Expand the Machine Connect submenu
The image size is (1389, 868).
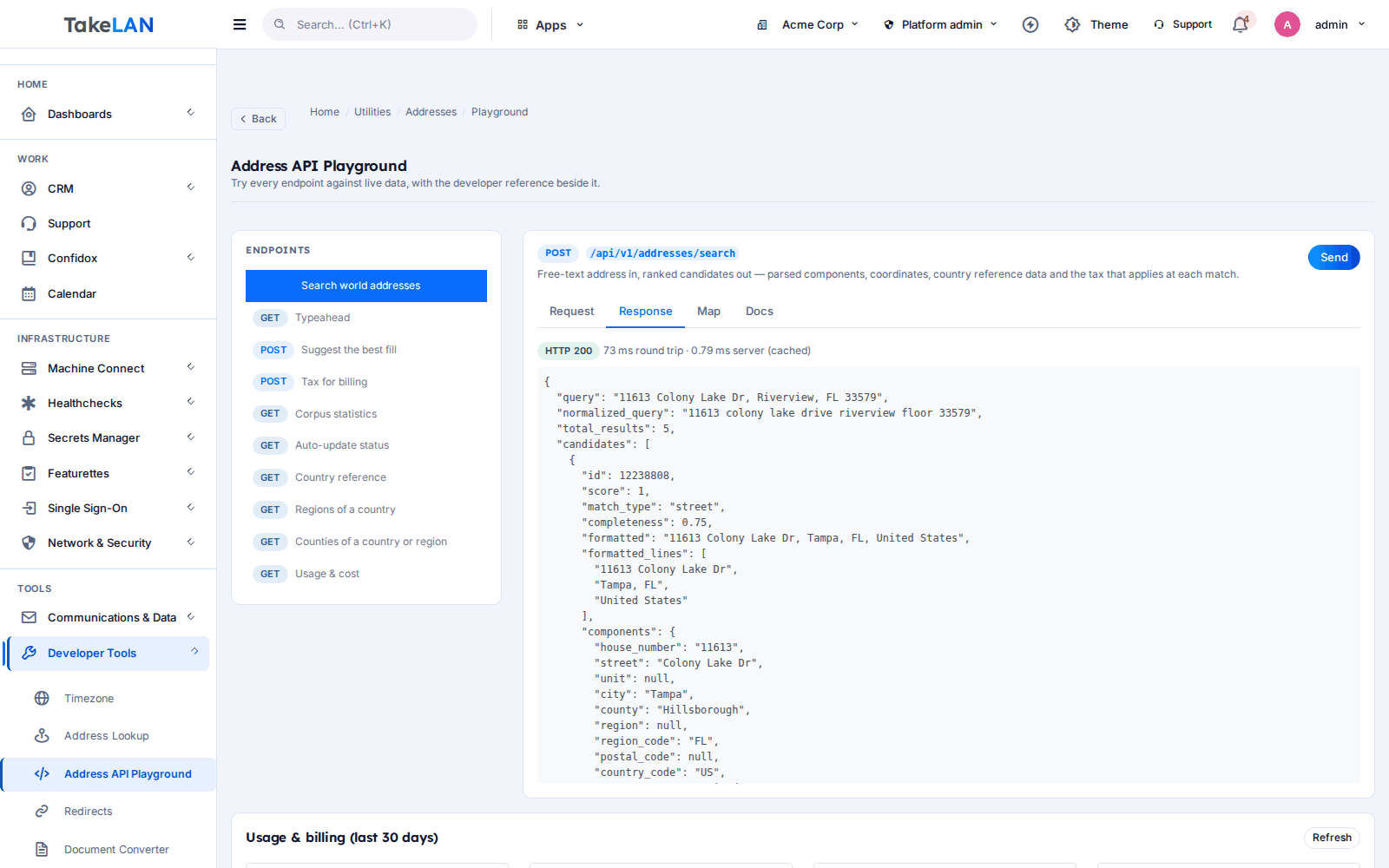pos(190,367)
